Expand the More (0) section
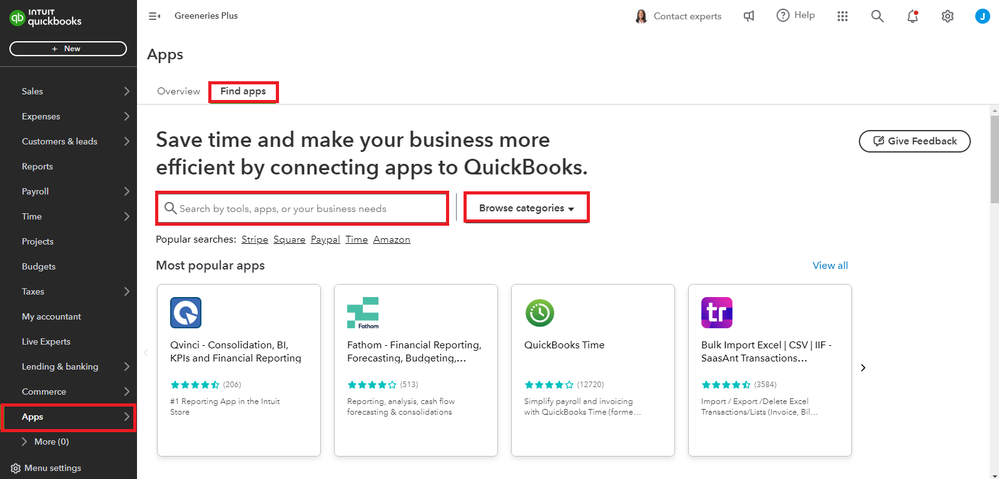 (26, 441)
